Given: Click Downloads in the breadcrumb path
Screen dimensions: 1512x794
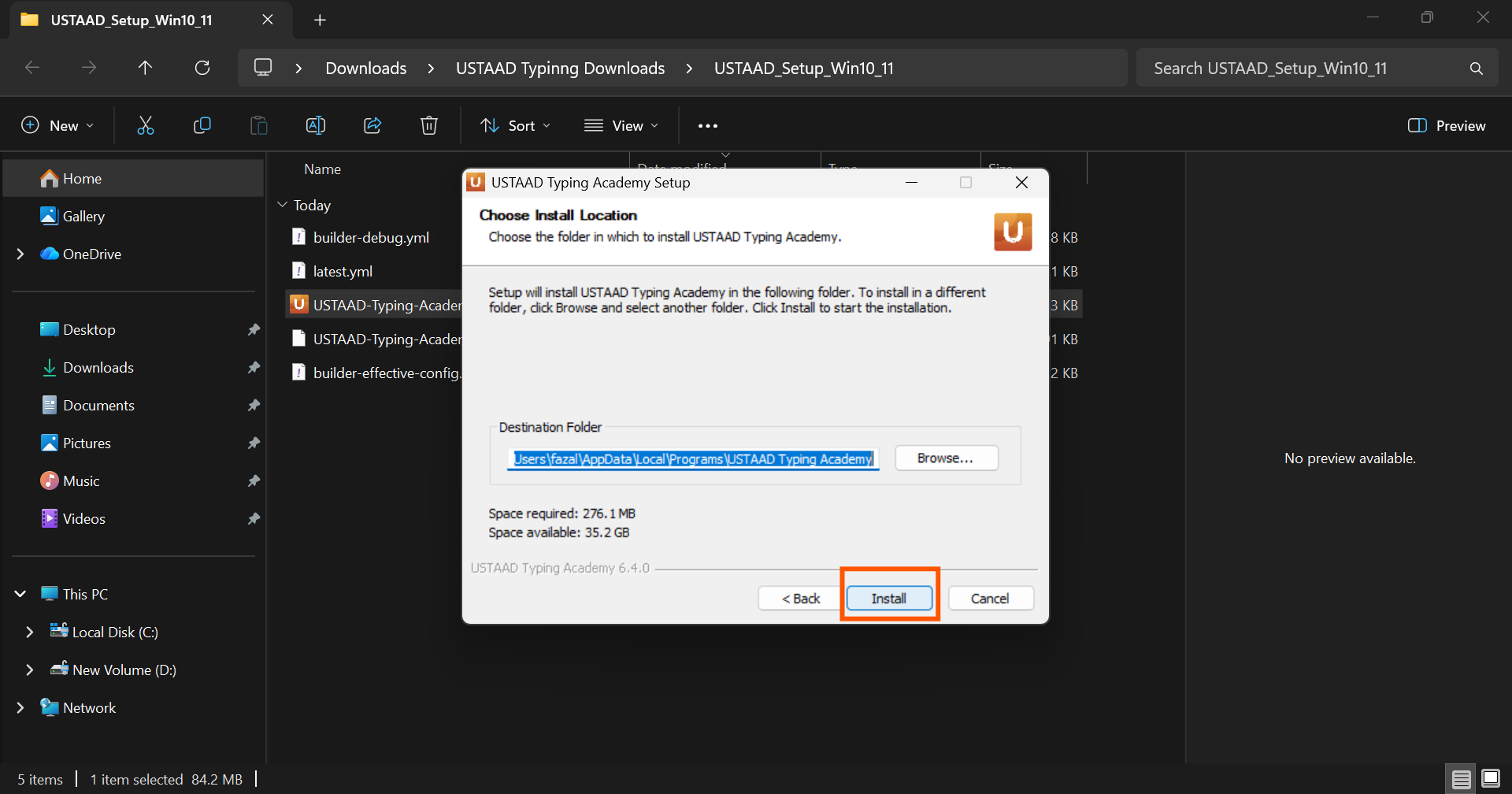Looking at the screenshot, I should click(x=366, y=69).
